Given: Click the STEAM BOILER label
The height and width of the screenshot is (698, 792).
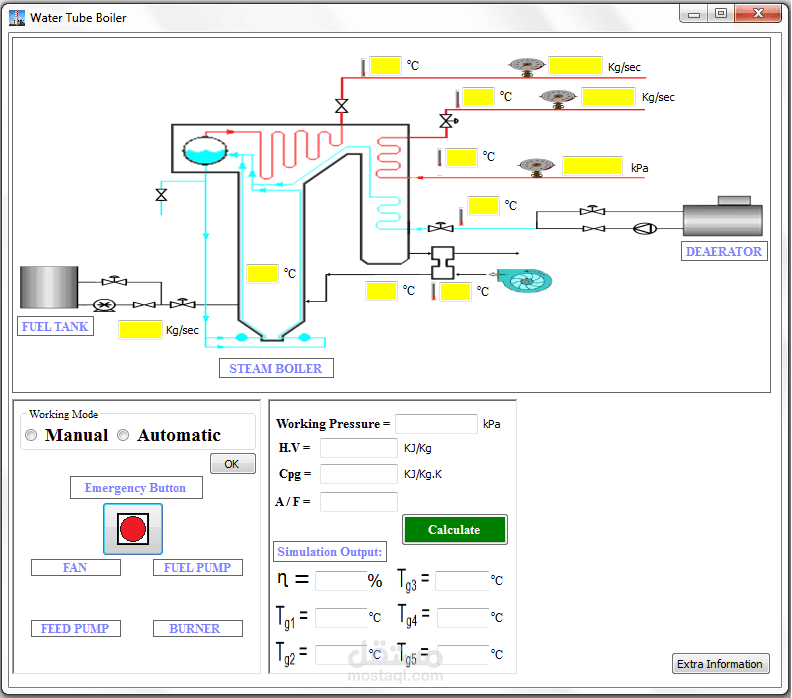Looking at the screenshot, I should click(x=276, y=368).
